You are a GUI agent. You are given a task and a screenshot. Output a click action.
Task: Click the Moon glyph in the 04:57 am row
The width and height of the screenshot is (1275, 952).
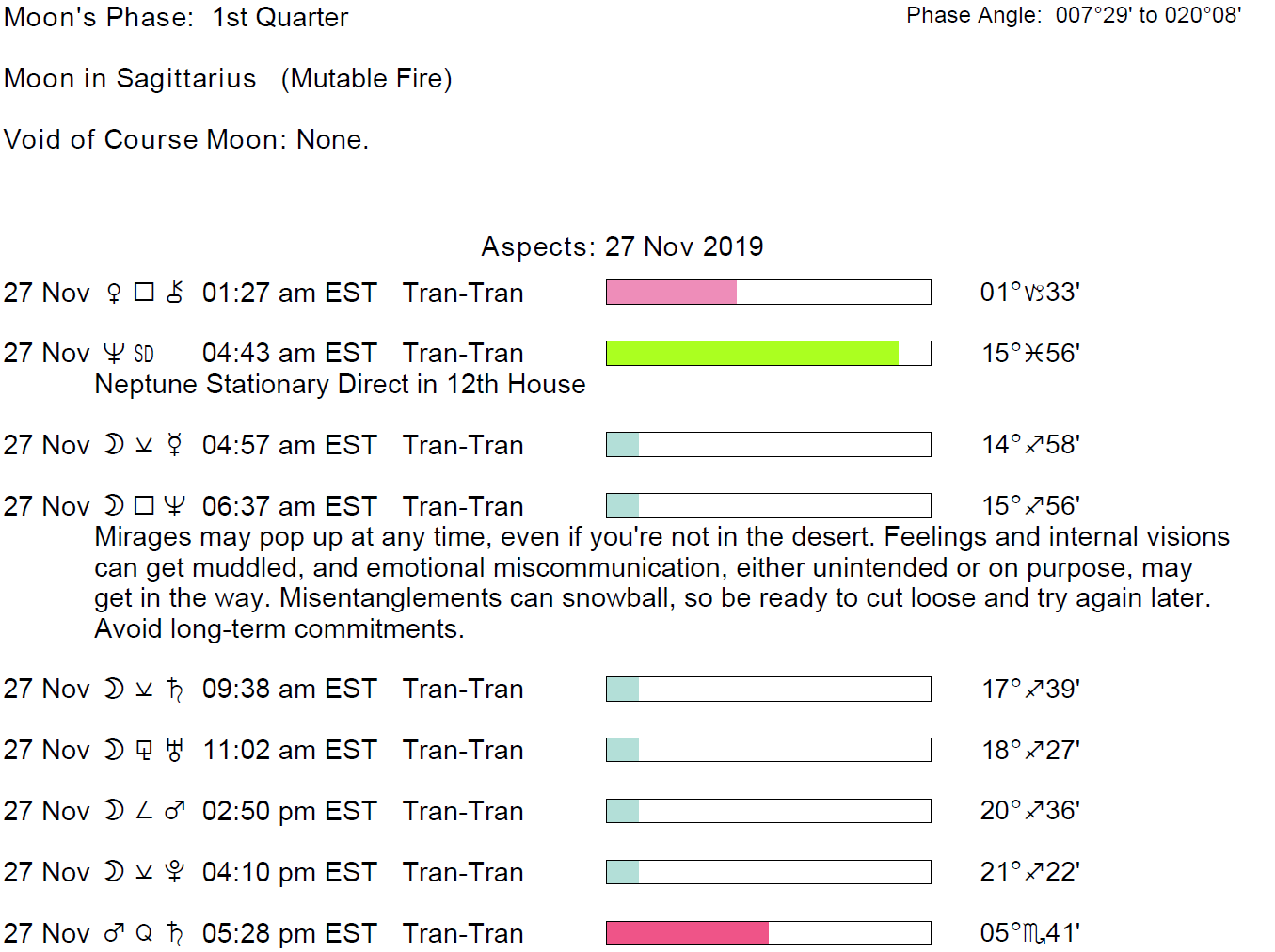114,445
